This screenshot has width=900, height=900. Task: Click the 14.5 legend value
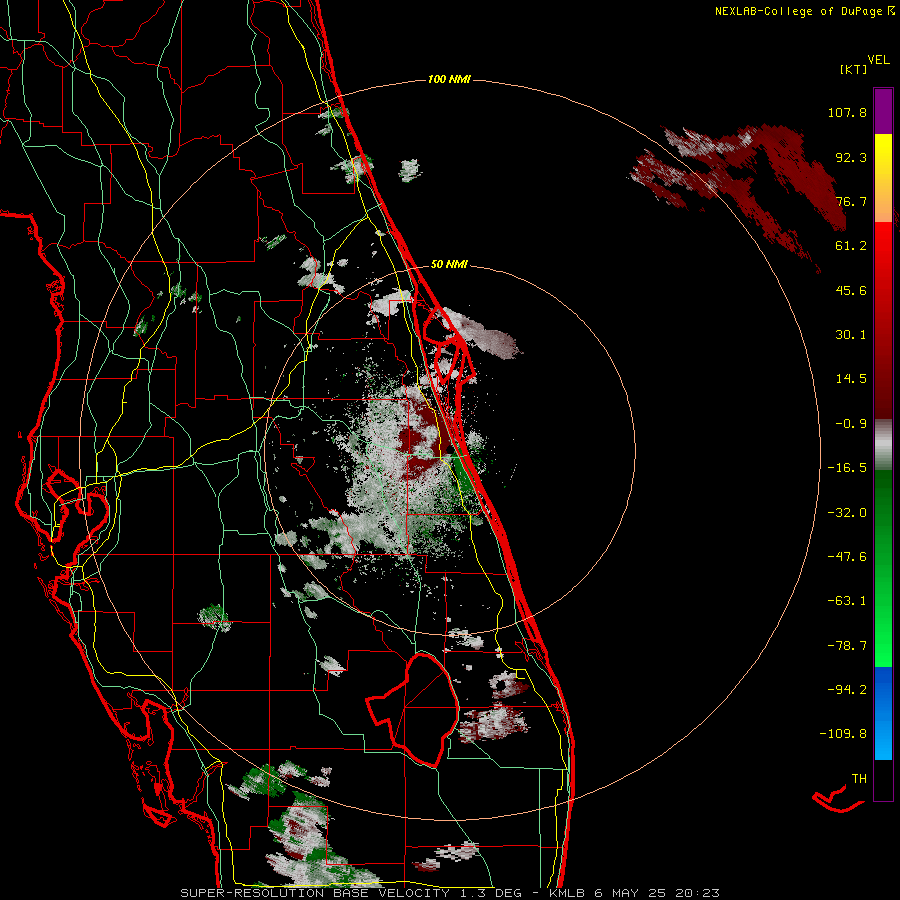[851, 379]
